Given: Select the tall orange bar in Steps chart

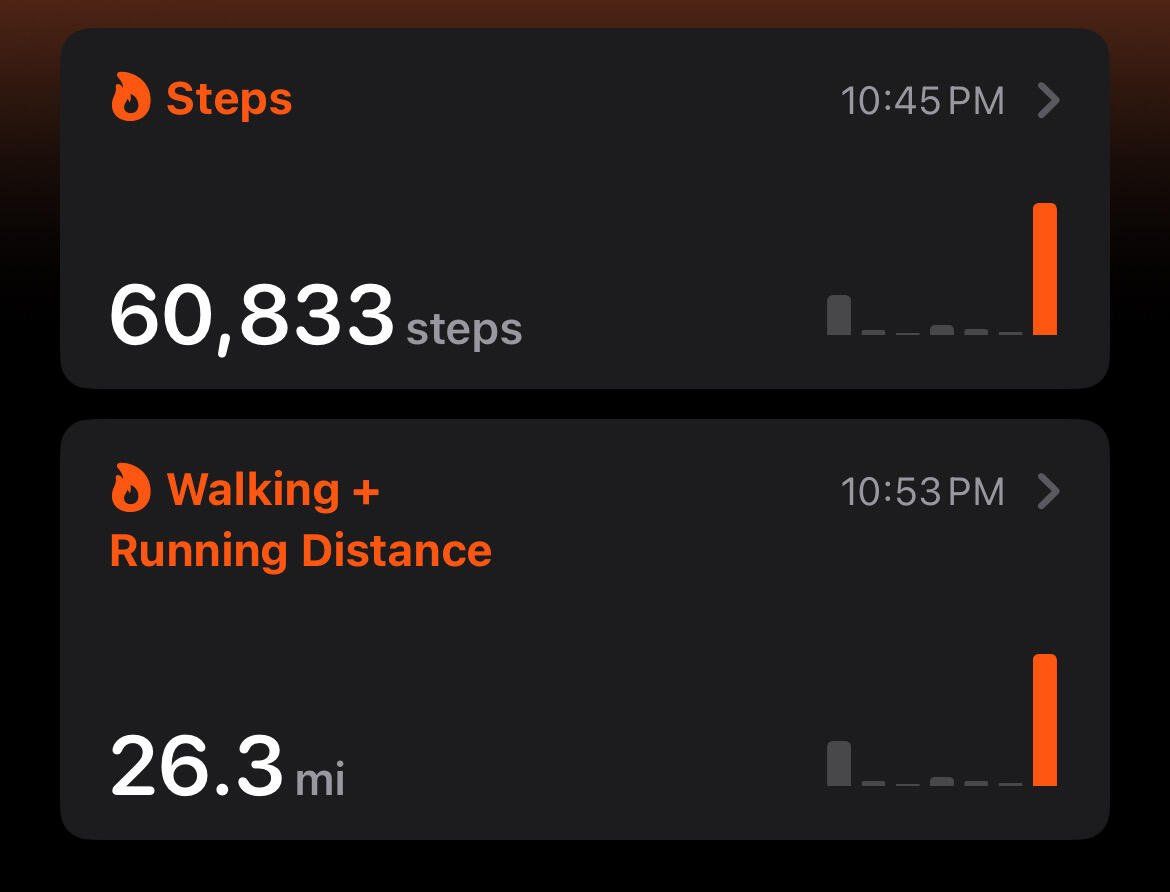Looking at the screenshot, I should [x=1045, y=269].
